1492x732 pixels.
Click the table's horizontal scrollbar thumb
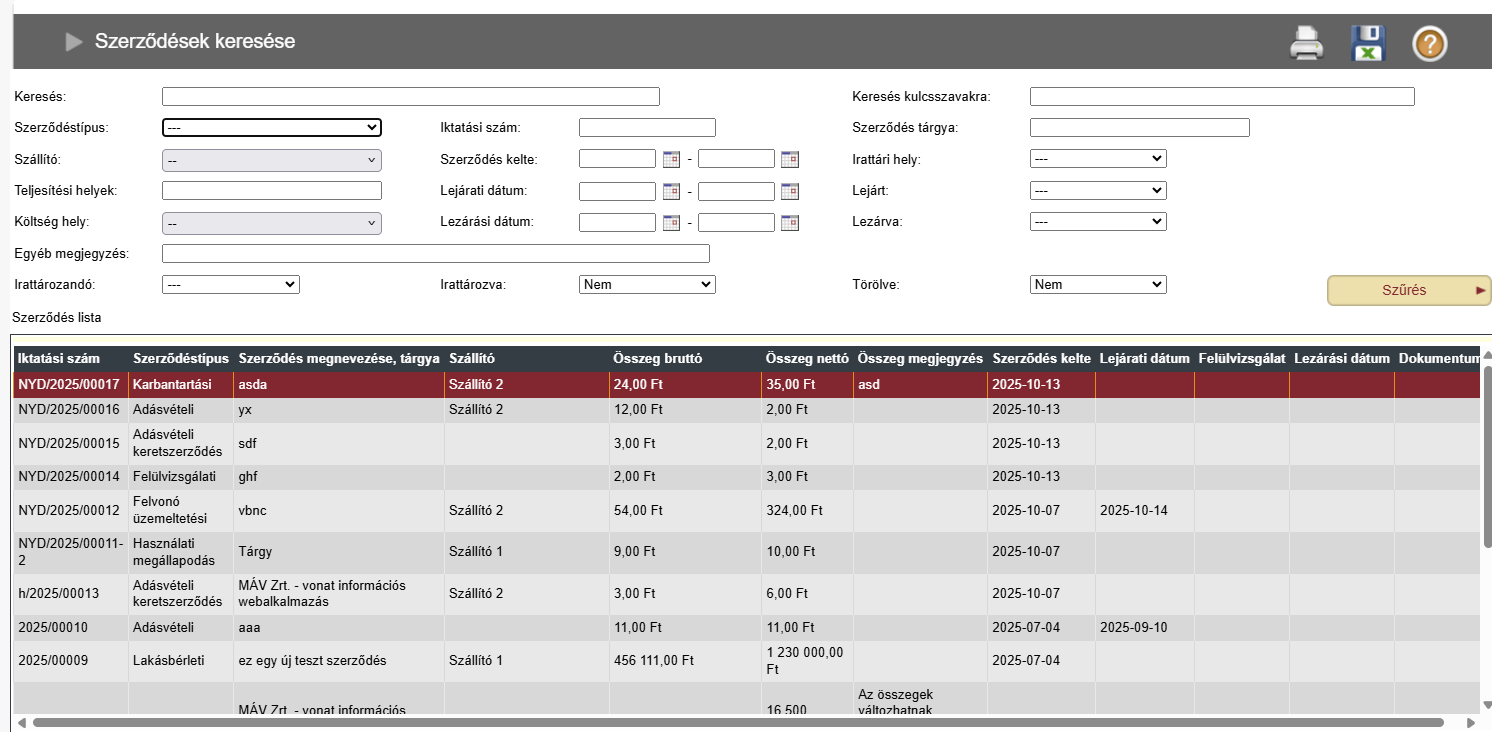tap(738, 722)
